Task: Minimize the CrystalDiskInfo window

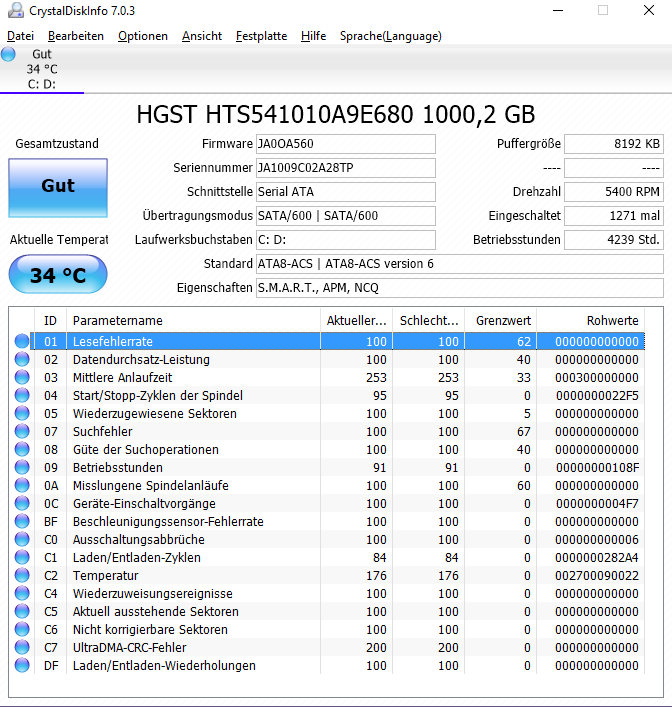Action: tap(558, 10)
